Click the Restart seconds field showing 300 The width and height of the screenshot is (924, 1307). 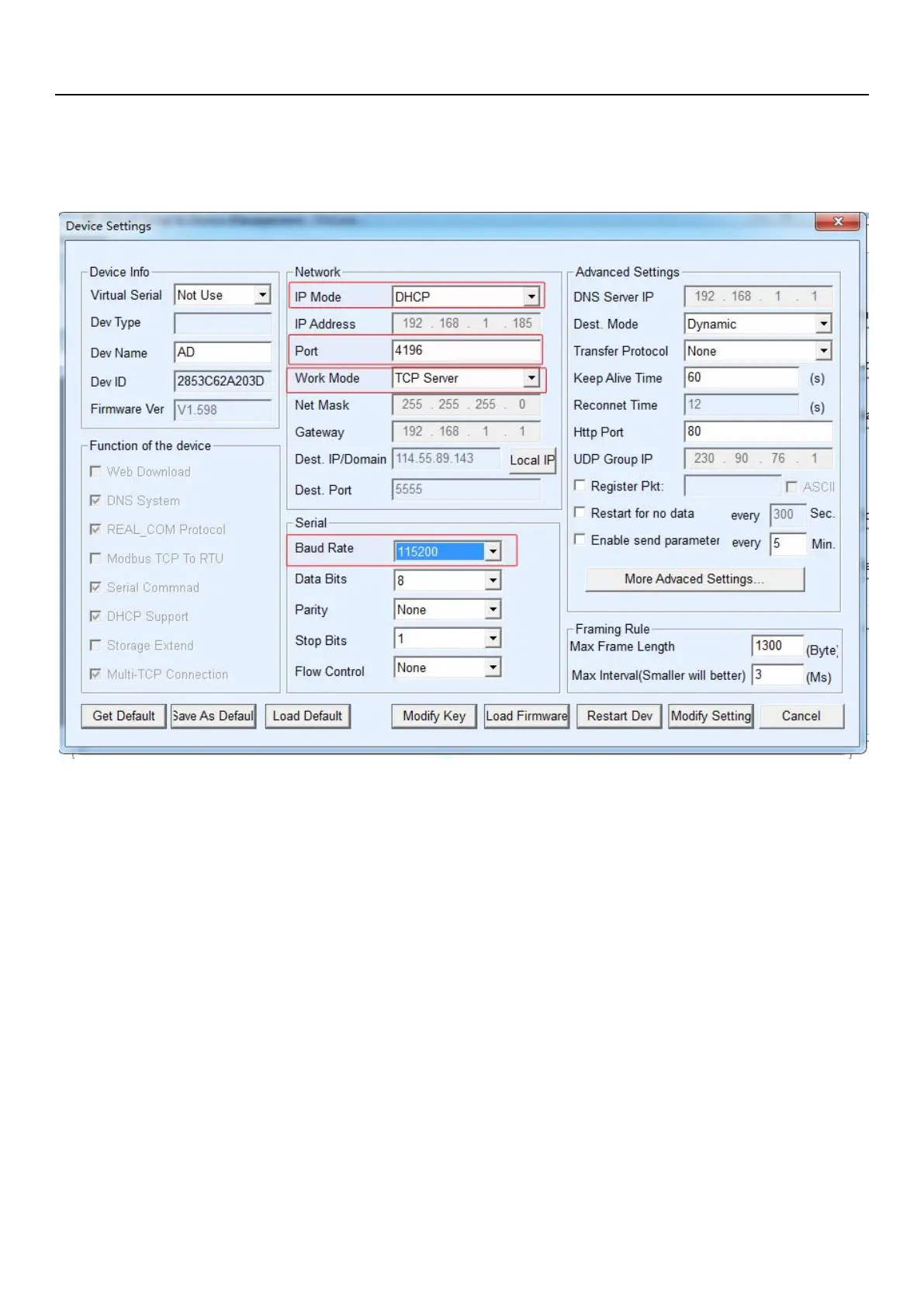787,515
